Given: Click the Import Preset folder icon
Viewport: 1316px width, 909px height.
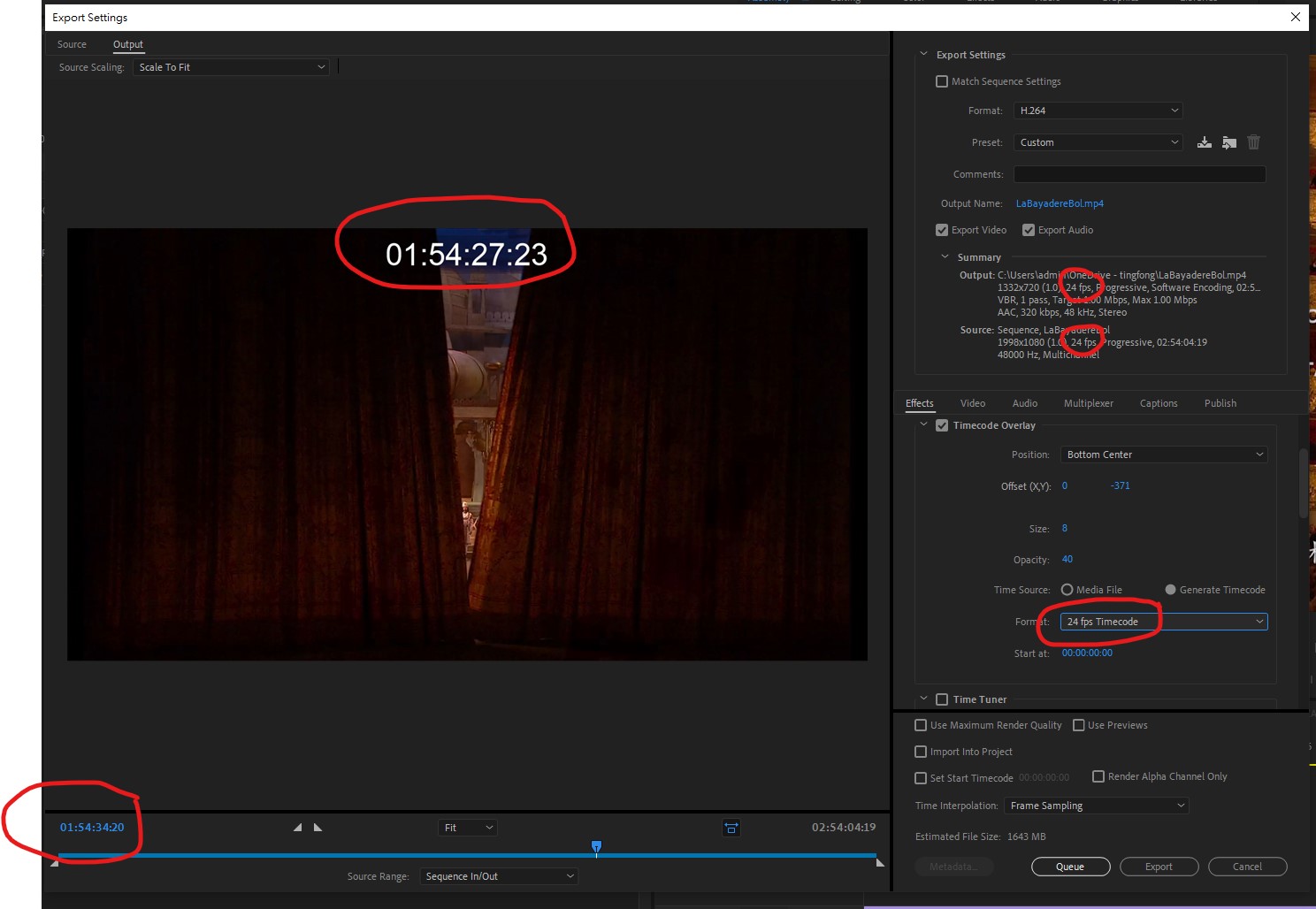Looking at the screenshot, I should [1228, 141].
